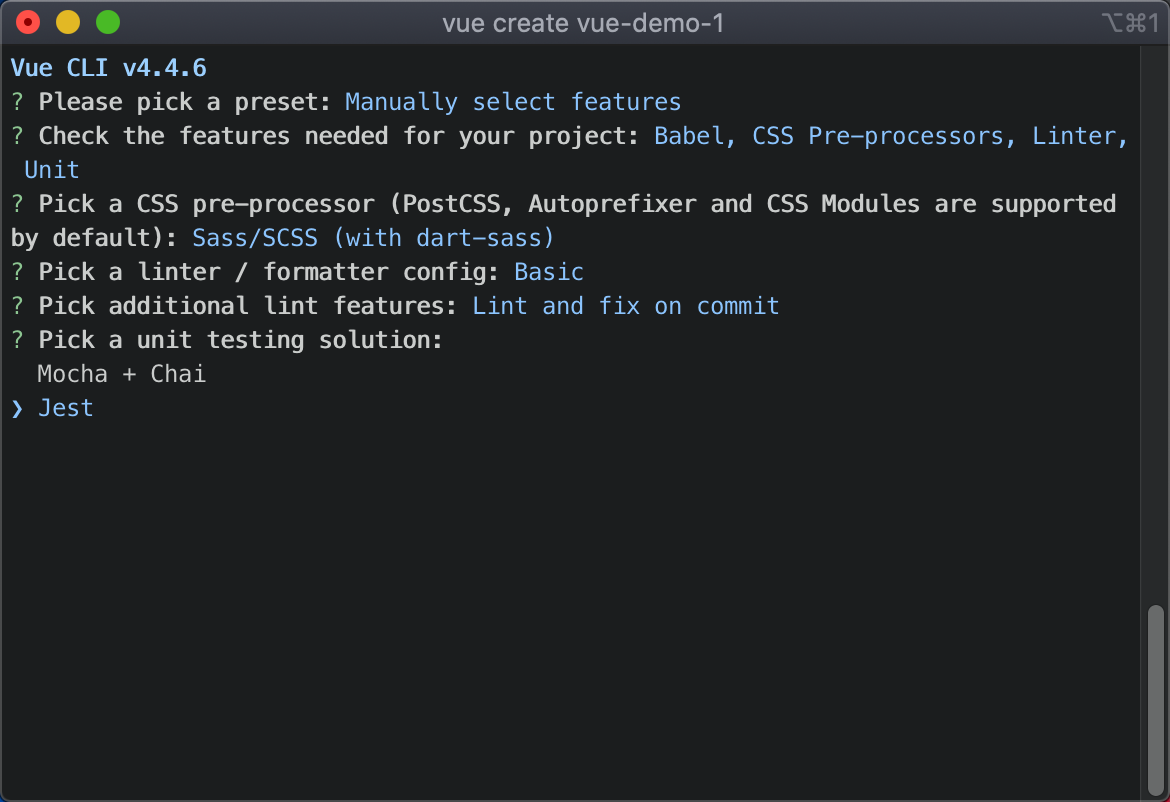This screenshot has width=1170, height=802.
Task: Click the window title 'vue create vue-demo-1'
Action: click(x=584, y=23)
